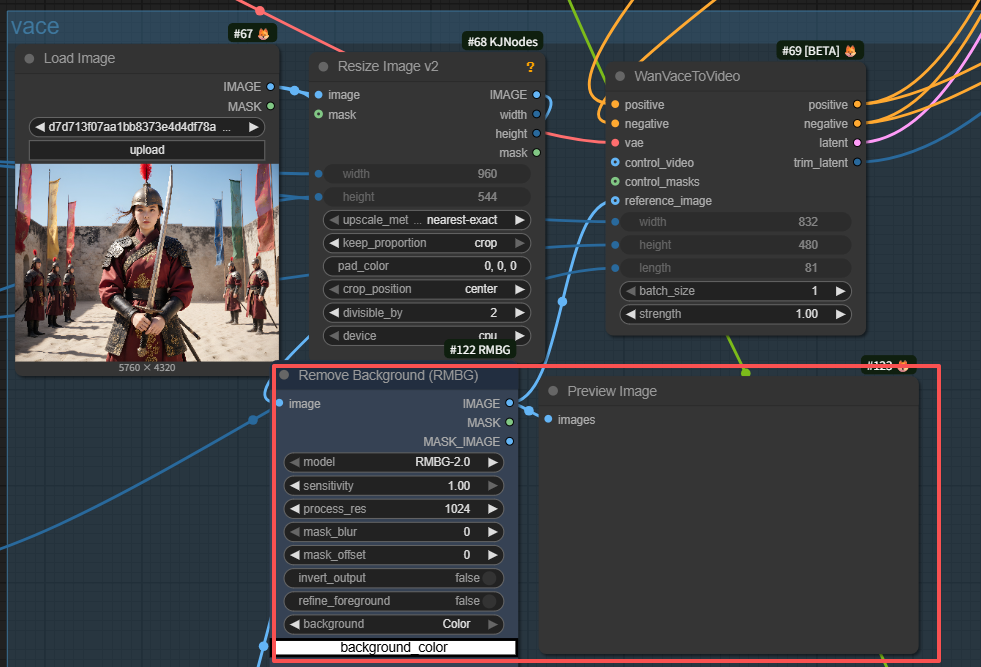Open the crop_position center dropdown
This screenshot has height=667, width=981.
click(x=427, y=289)
